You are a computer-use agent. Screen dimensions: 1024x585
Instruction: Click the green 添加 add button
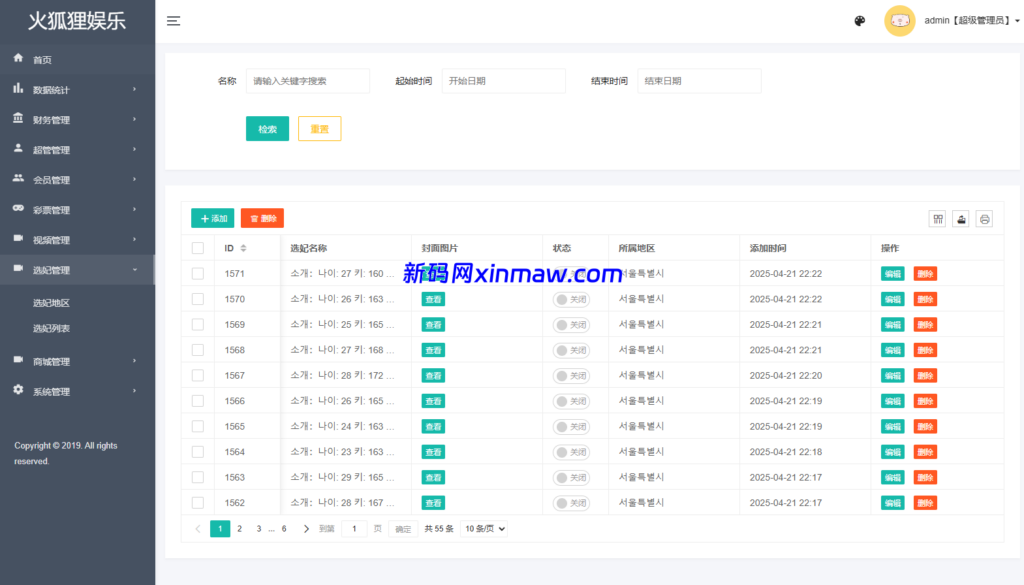[213, 218]
